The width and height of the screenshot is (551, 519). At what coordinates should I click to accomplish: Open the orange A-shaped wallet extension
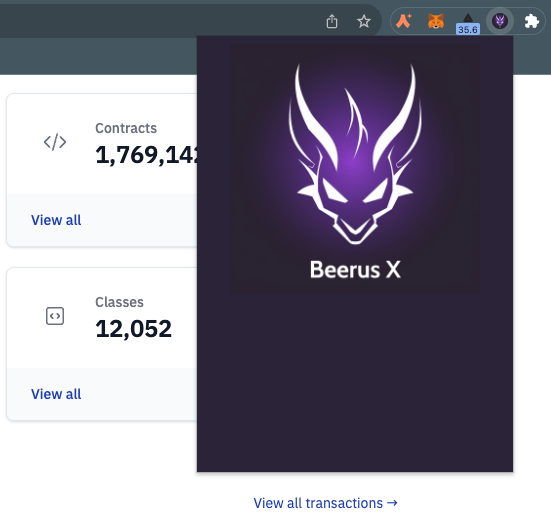pos(403,21)
